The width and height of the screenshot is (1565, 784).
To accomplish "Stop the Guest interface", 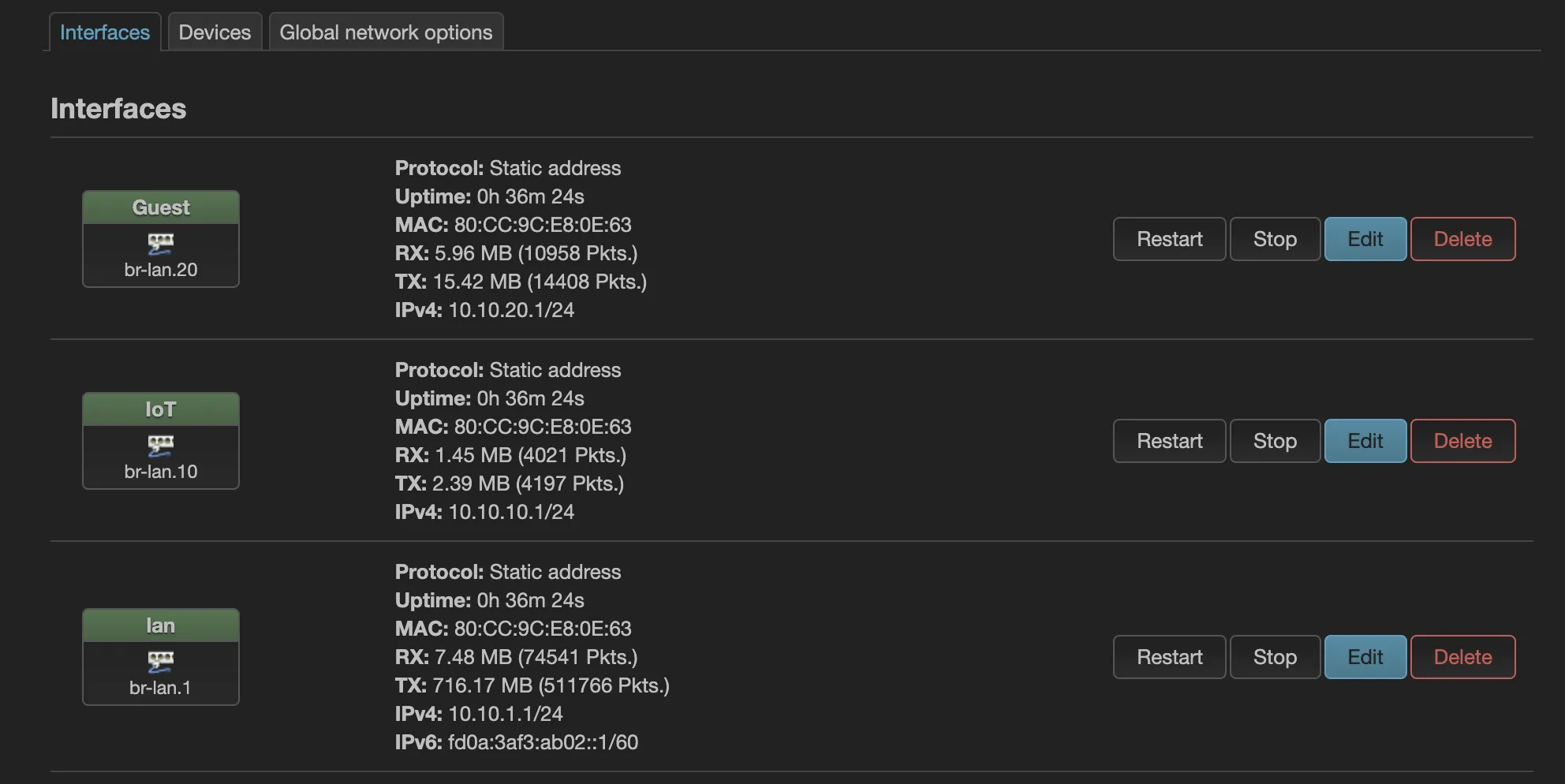I will [x=1275, y=239].
